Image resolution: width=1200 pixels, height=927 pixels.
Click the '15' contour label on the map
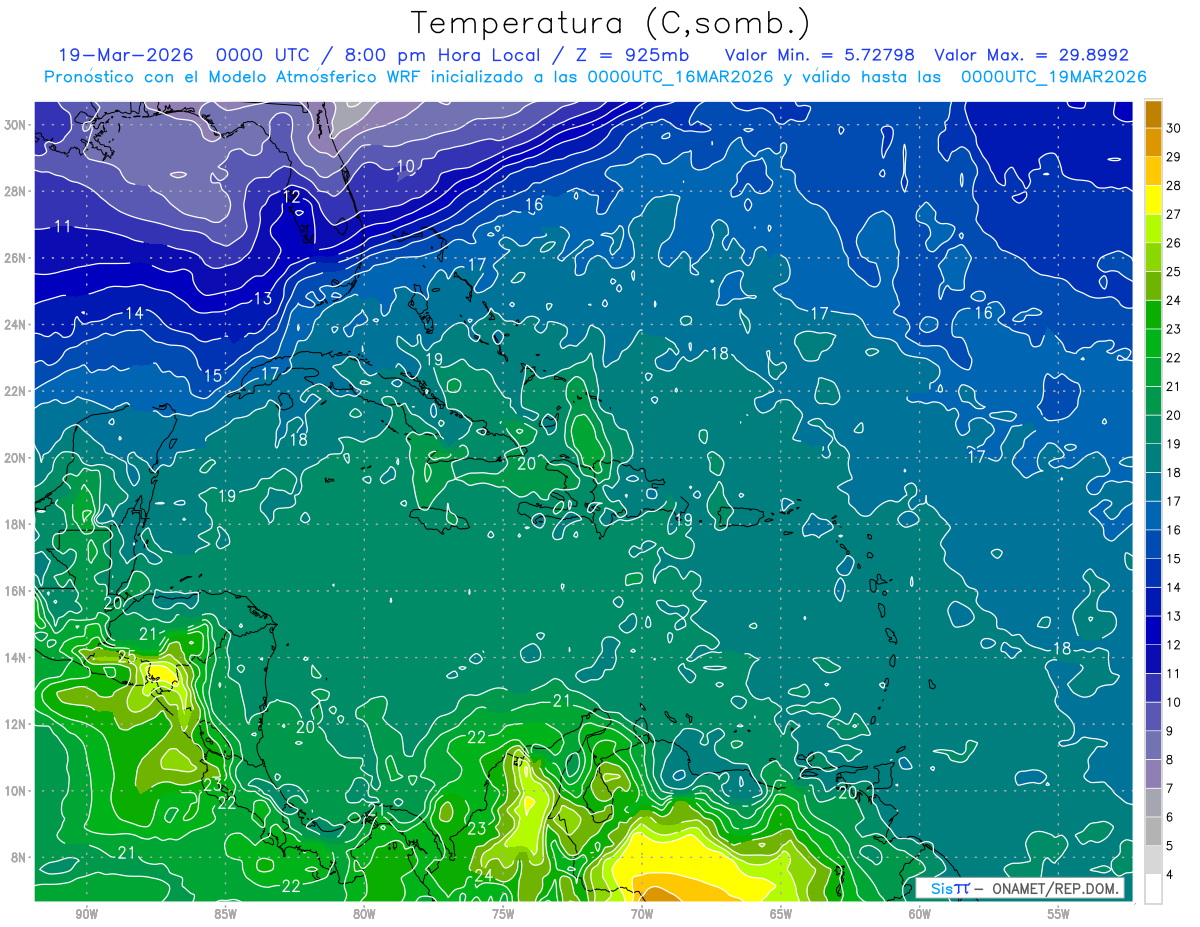(213, 376)
